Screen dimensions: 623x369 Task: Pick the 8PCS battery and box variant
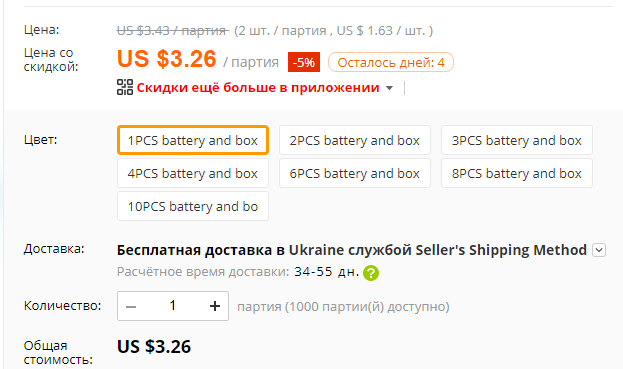point(517,173)
